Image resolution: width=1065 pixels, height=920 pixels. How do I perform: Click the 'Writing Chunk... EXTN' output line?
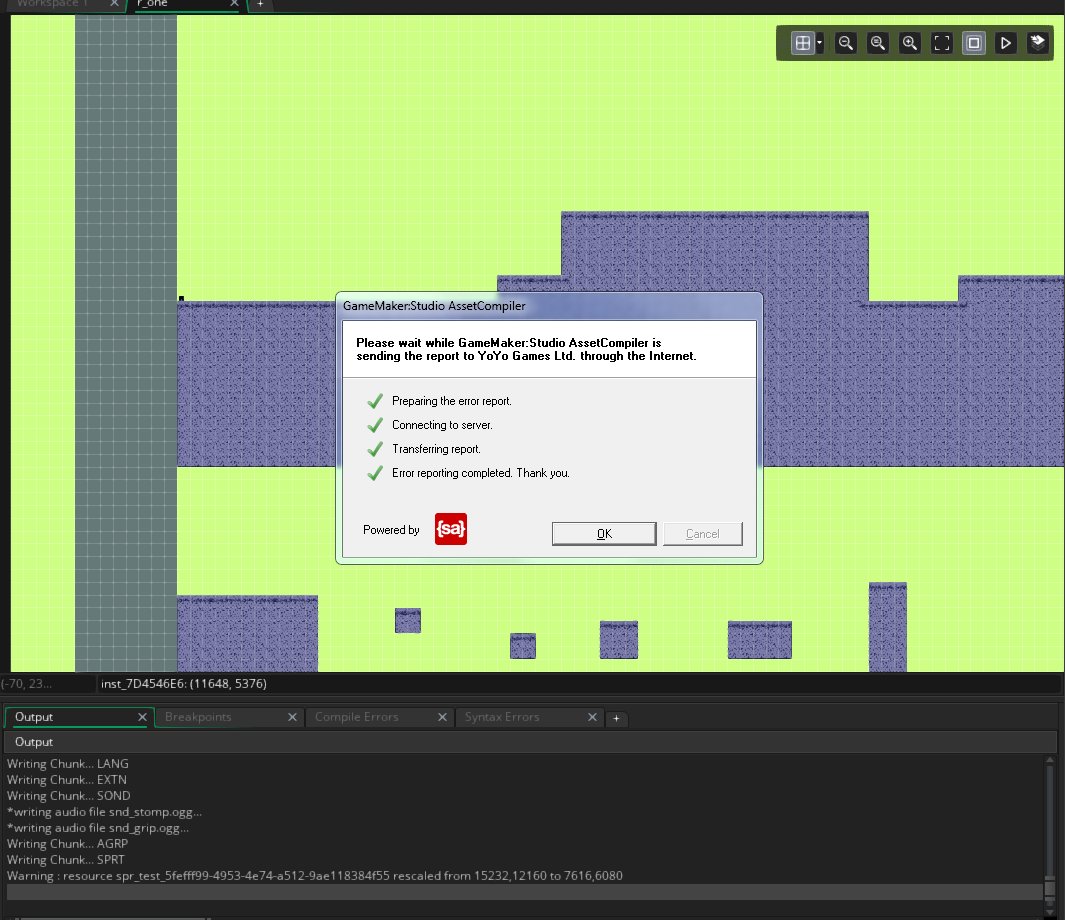(67, 780)
